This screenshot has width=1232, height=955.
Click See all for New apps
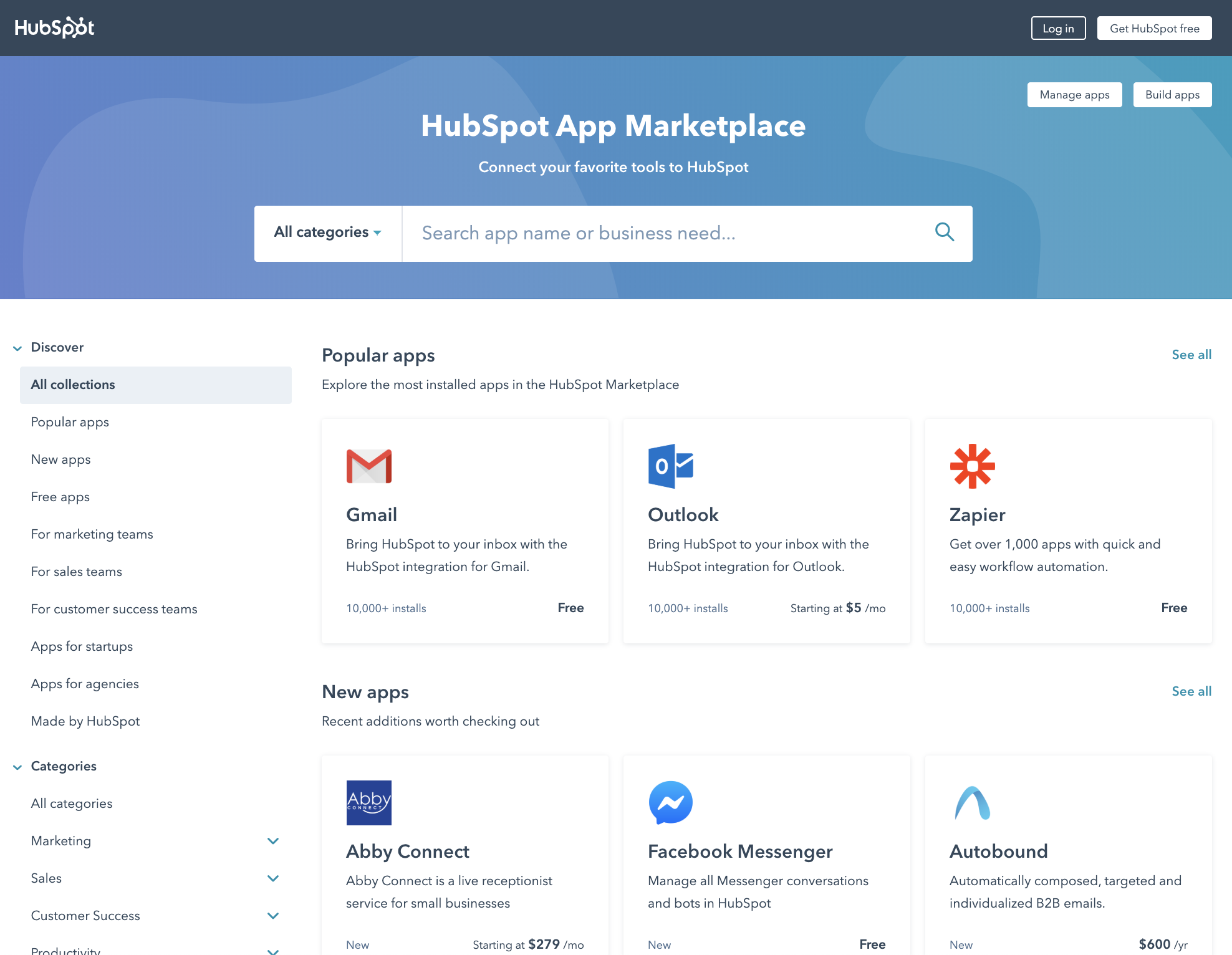1191,691
